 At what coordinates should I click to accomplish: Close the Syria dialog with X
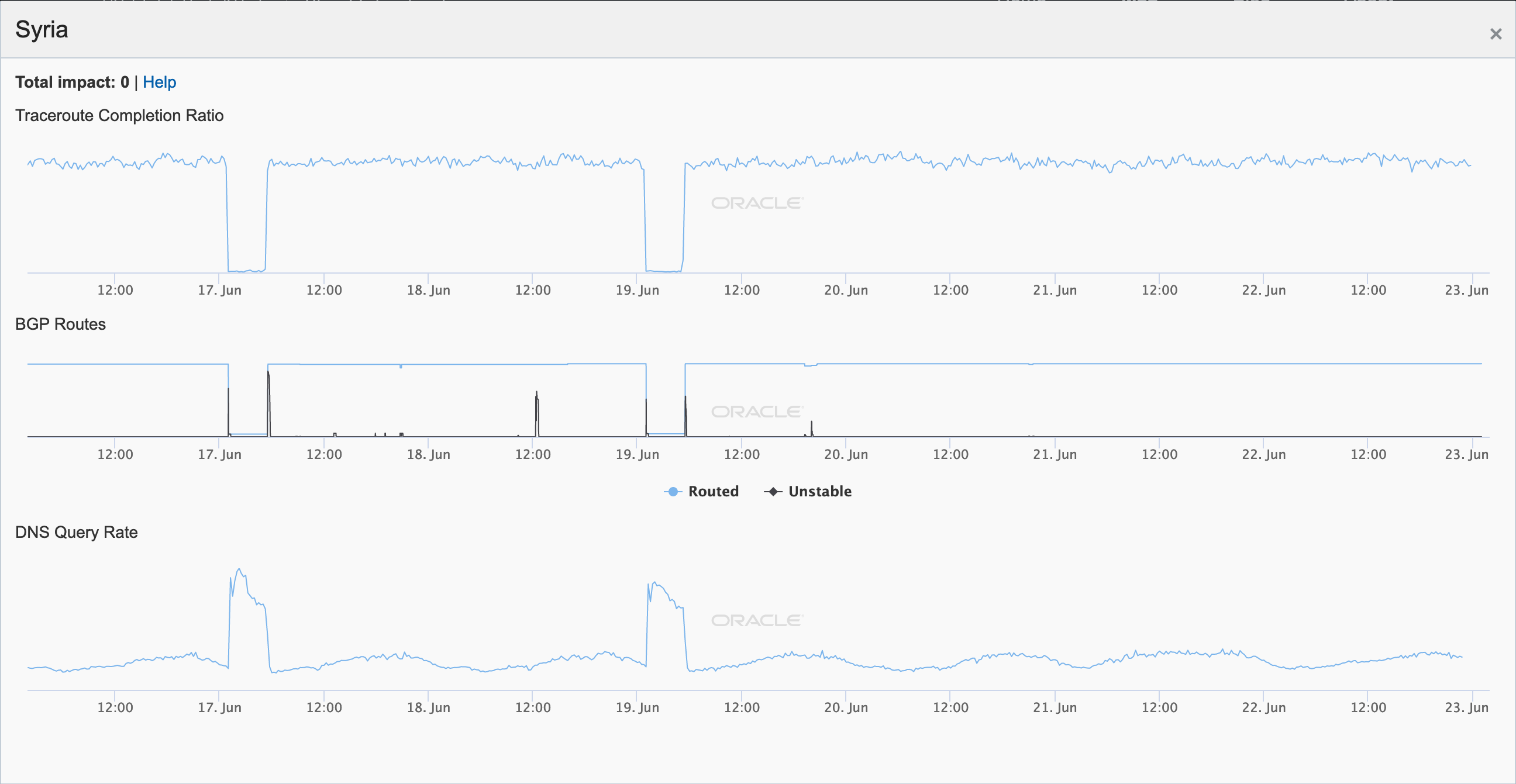click(1496, 34)
